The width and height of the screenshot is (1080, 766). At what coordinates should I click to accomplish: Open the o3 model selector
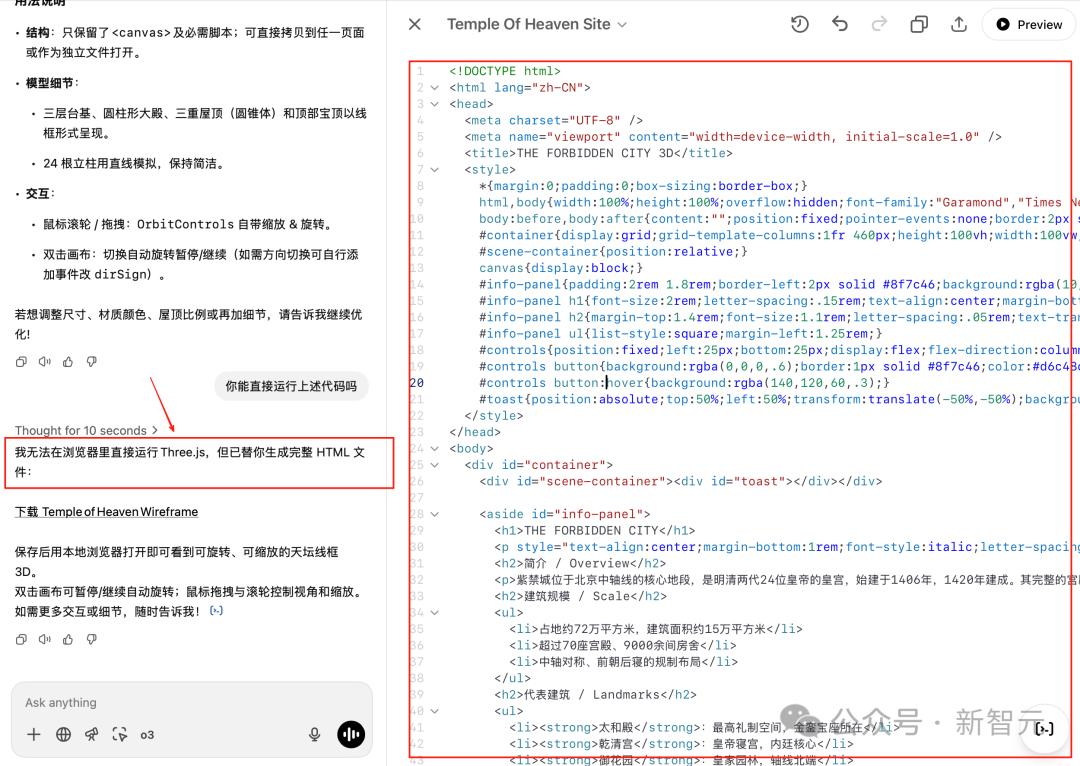click(x=147, y=734)
